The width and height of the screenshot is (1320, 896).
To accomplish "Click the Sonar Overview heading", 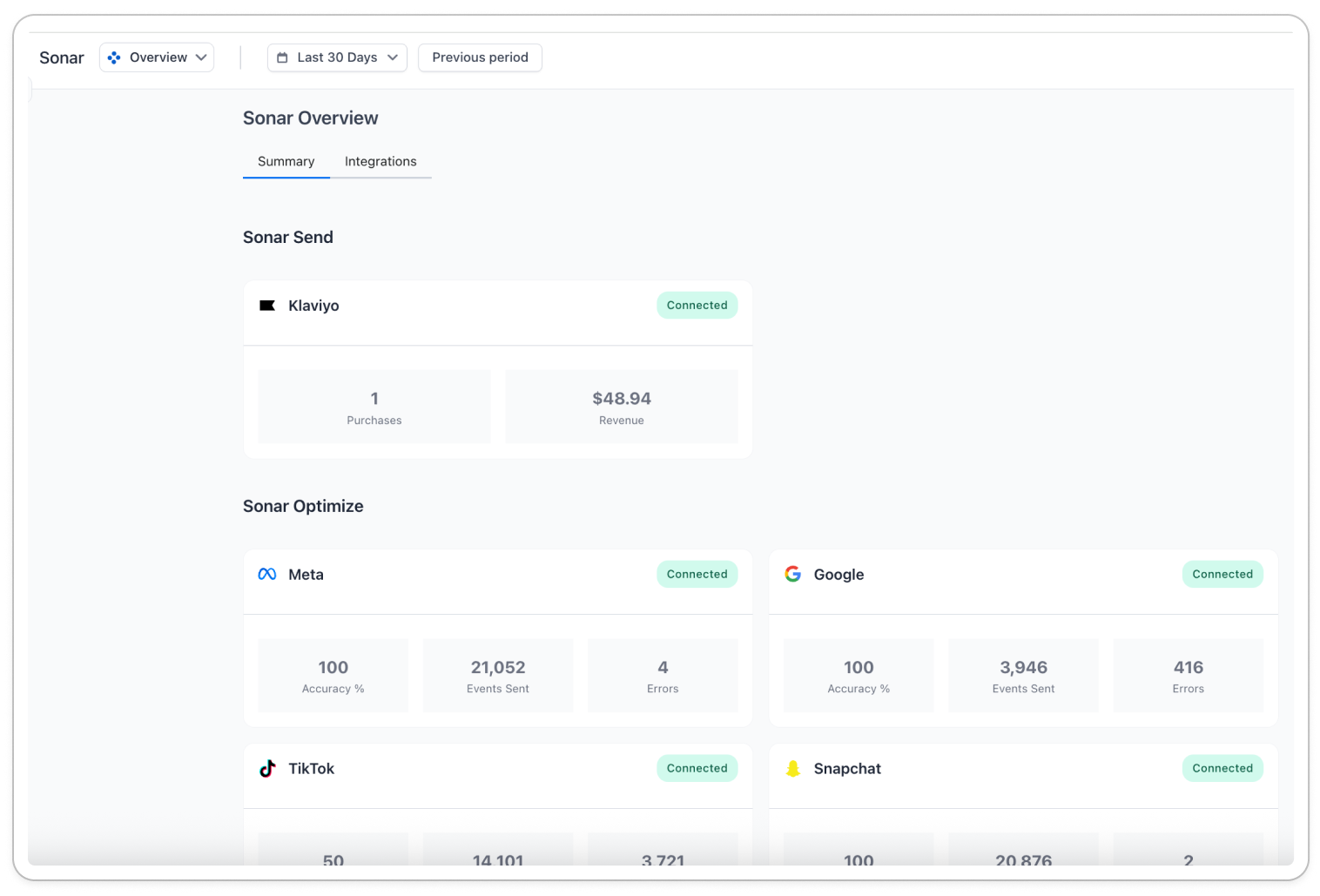I will [x=311, y=118].
